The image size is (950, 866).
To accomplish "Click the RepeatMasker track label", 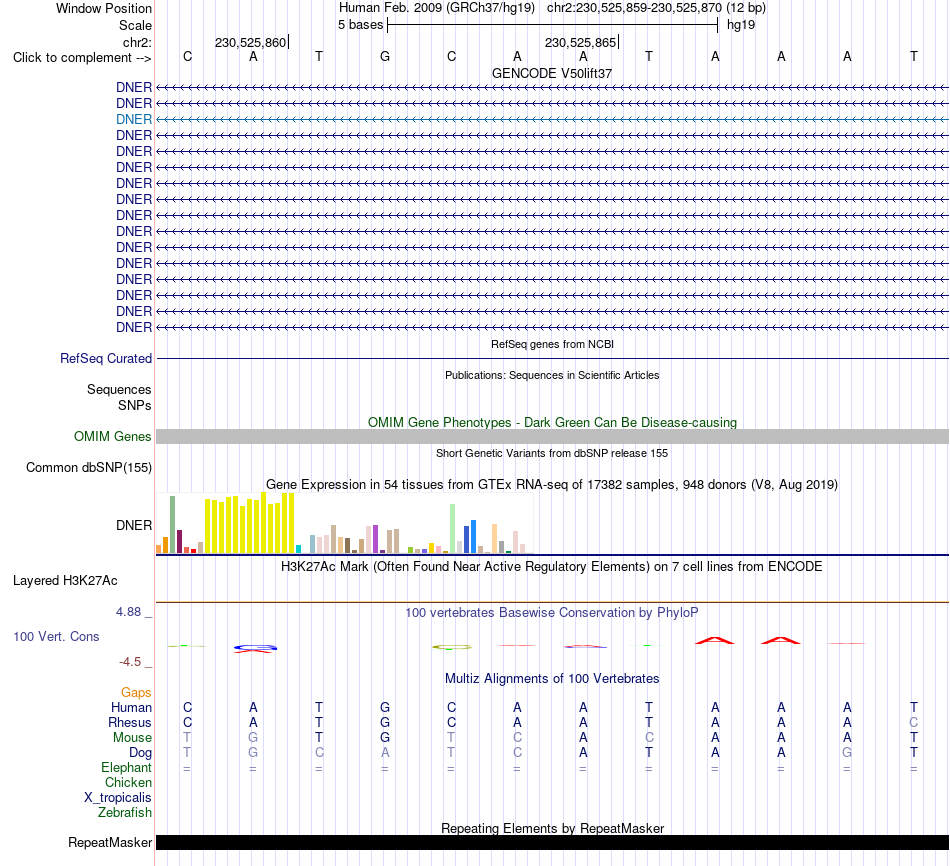I will point(110,842).
